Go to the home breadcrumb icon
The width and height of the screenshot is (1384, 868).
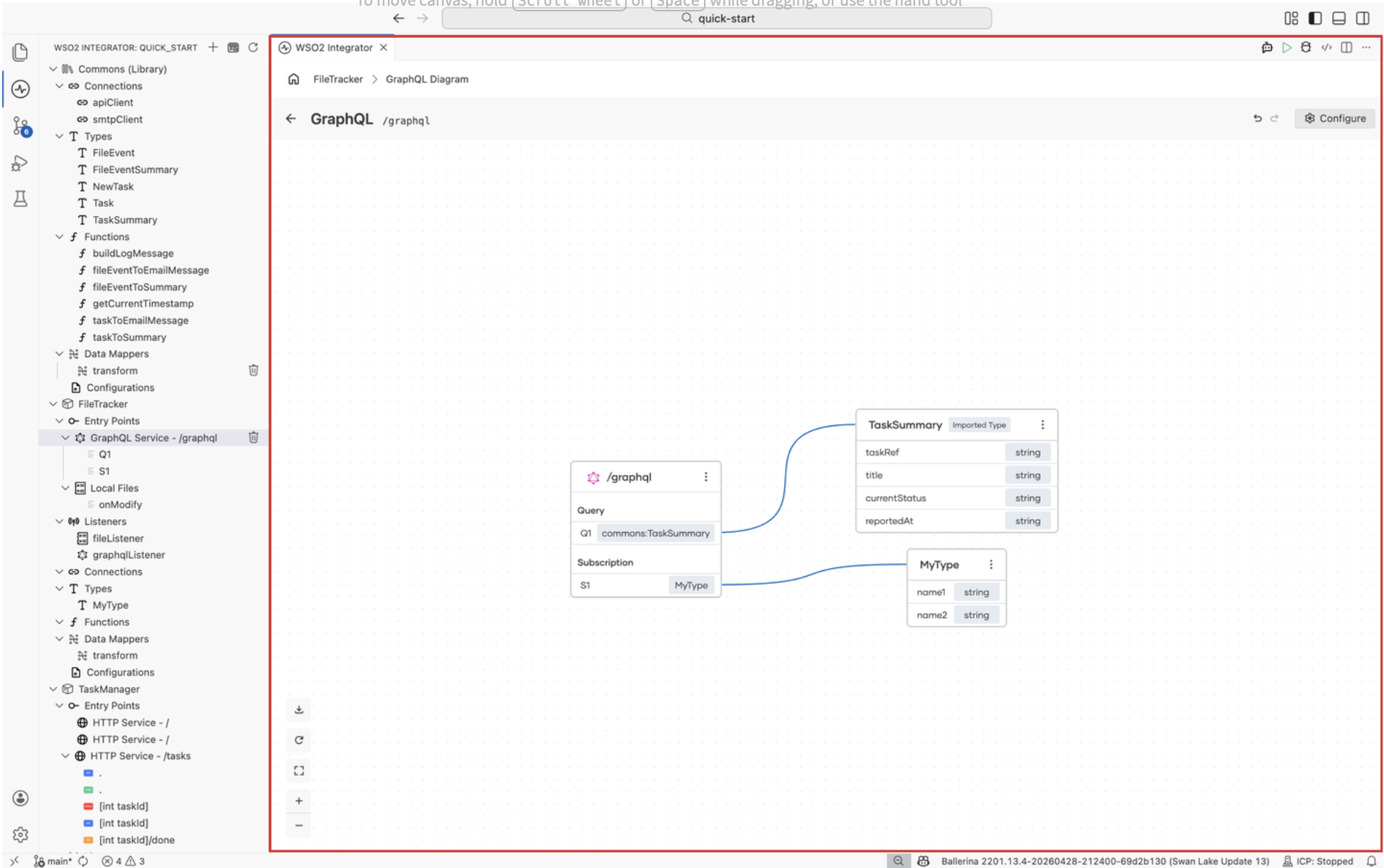coord(293,79)
